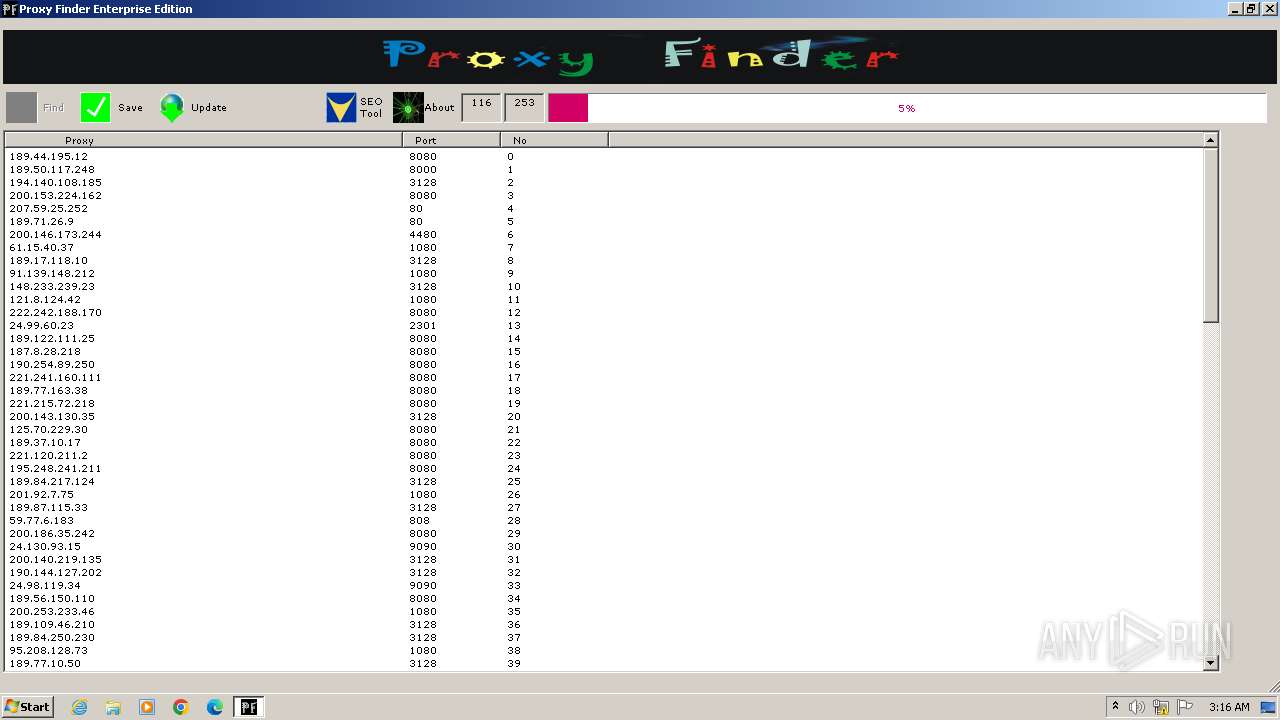Click the counter field showing 253
The width and height of the screenshot is (1280, 720).
click(524, 107)
